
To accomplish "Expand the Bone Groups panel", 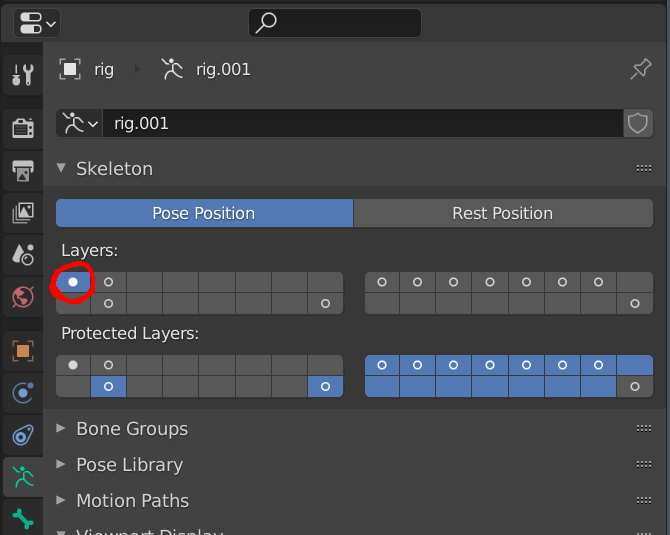I will pyautogui.click(x=61, y=428).
